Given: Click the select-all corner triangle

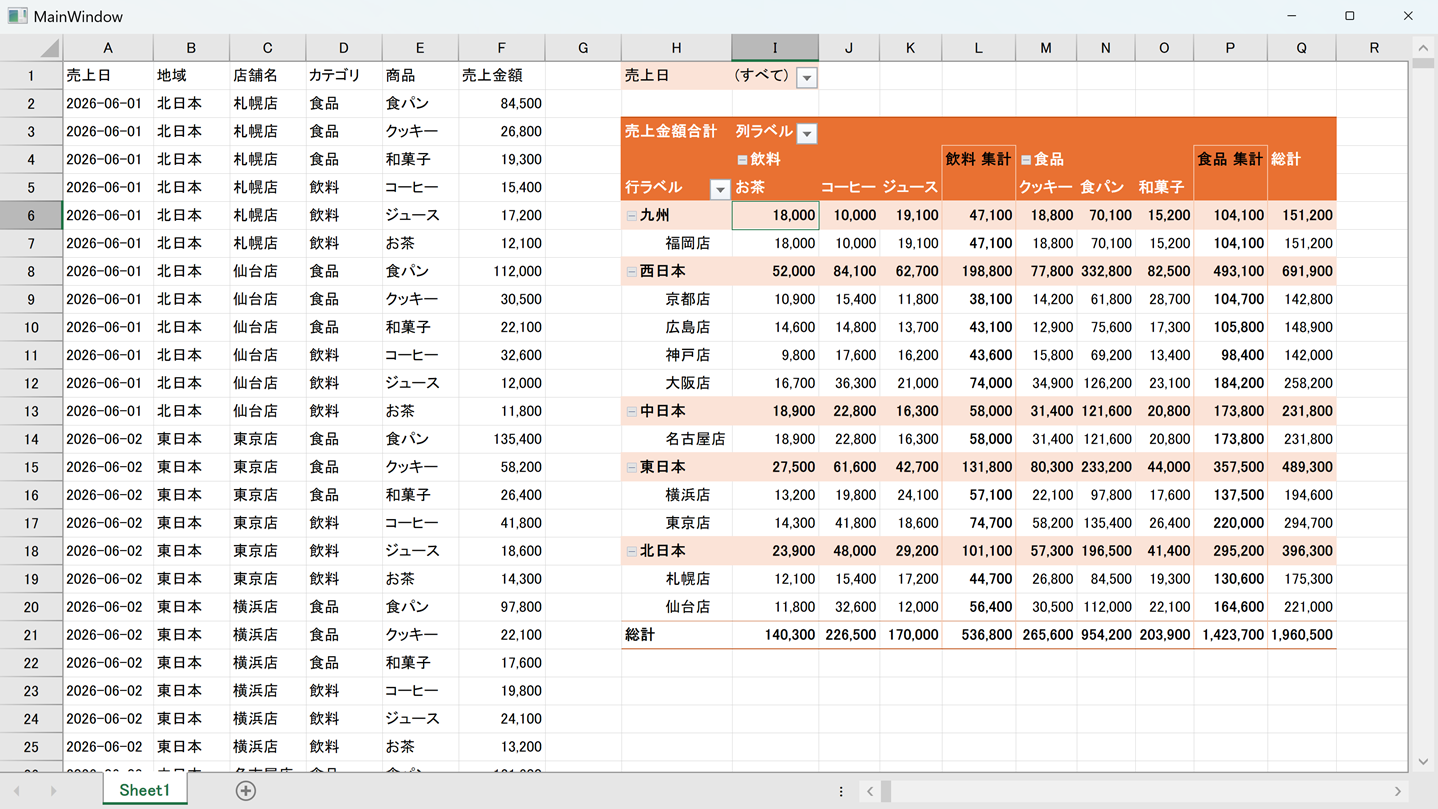Looking at the screenshot, I should (49, 48).
